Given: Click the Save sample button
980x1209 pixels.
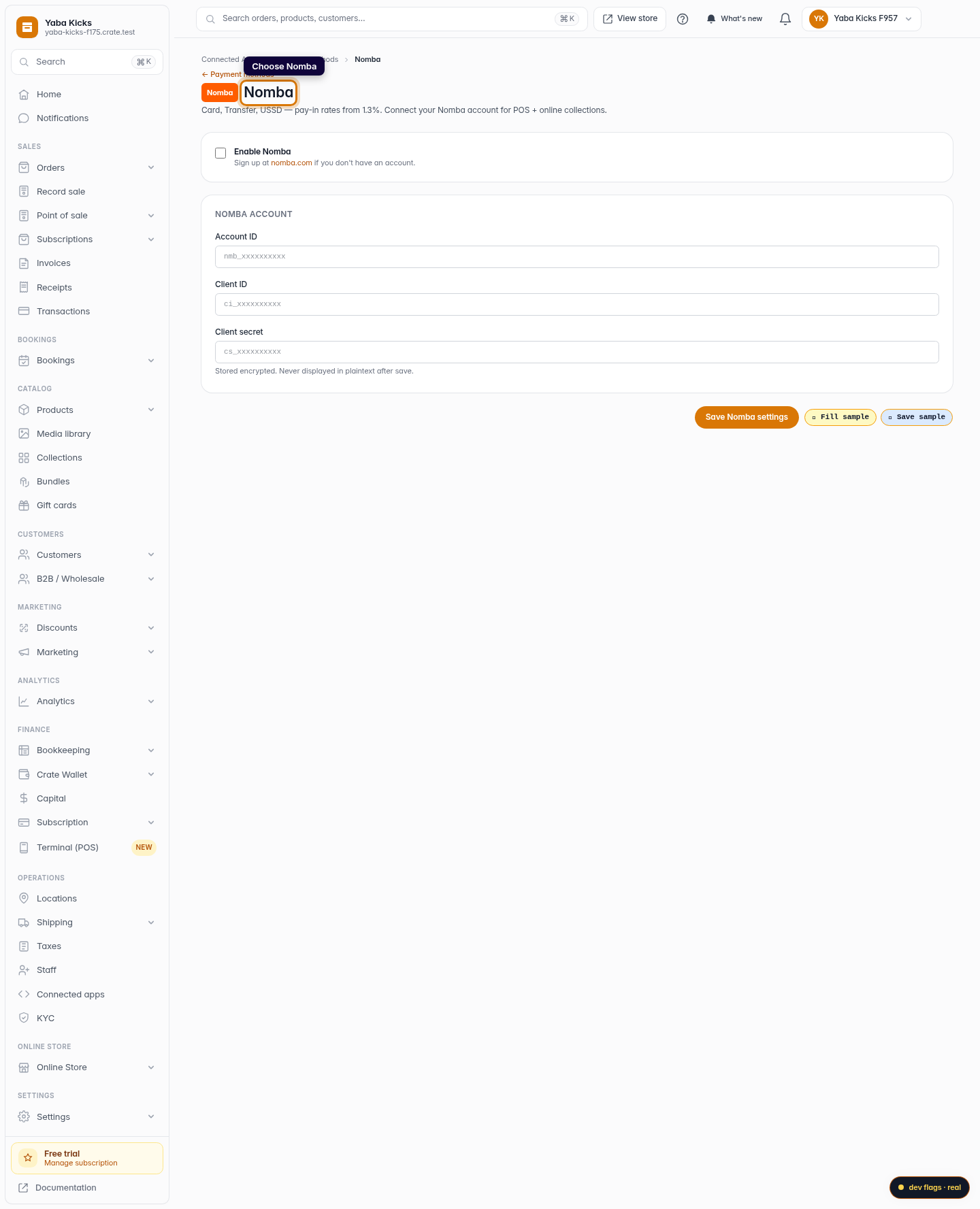Looking at the screenshot, I should pos(917,417).
